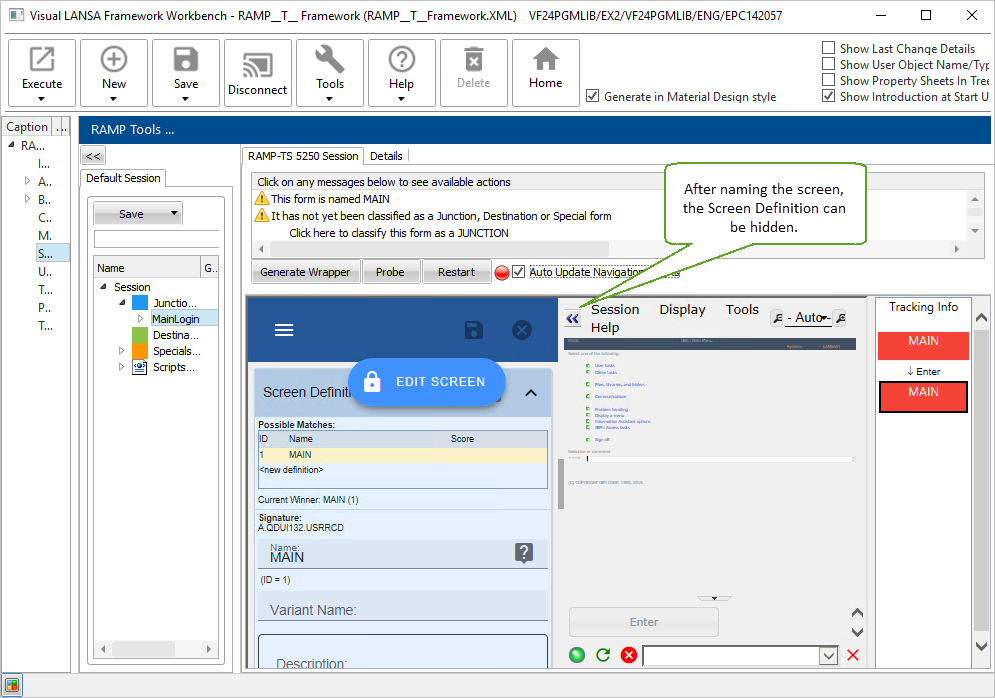
Task: Toggle Auto Update Navigation checkbox
Action: [518, 272]
